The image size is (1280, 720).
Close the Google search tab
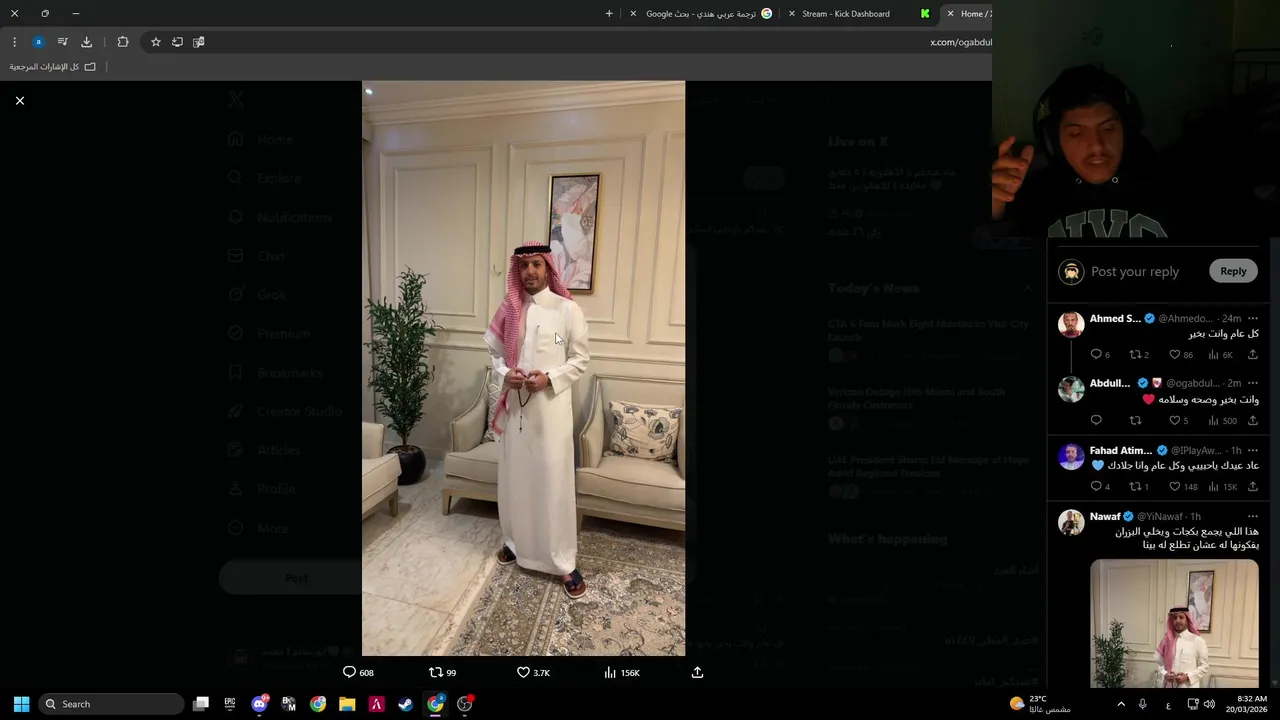tap(633, 14)
